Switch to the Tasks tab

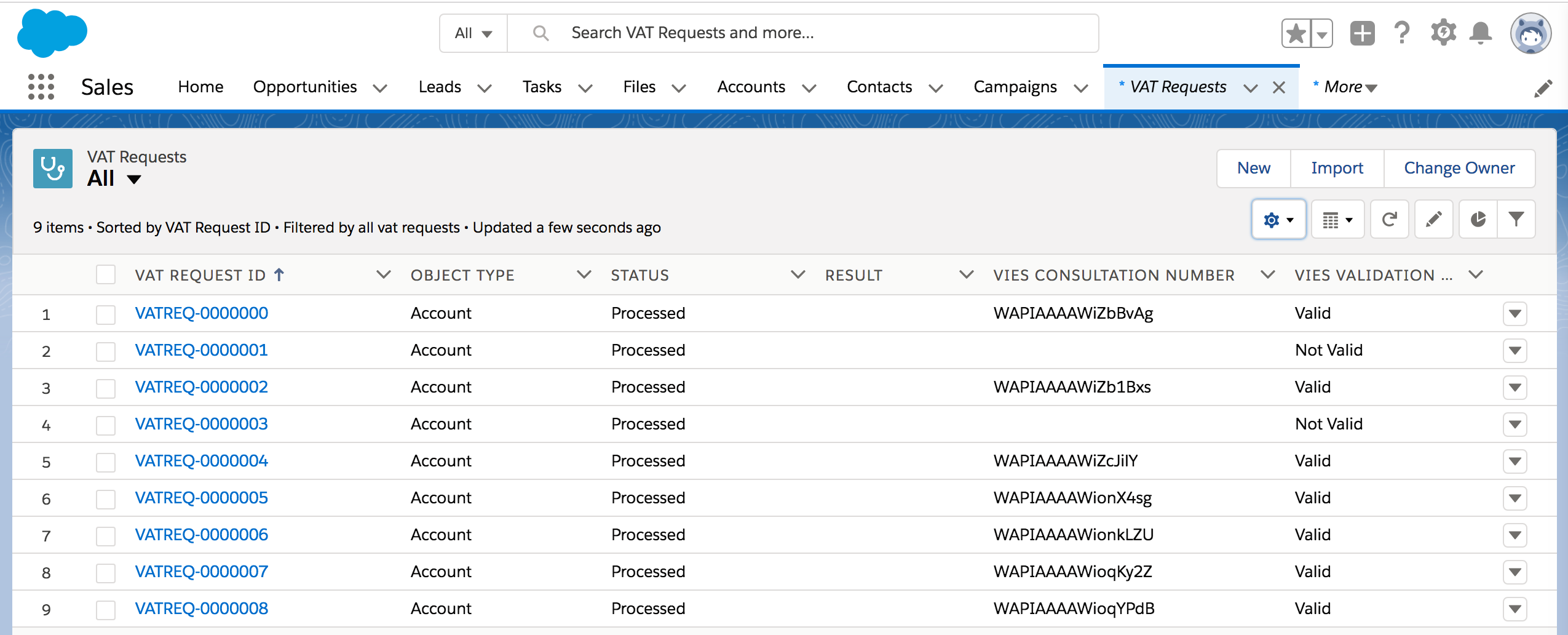click(542, 87)
